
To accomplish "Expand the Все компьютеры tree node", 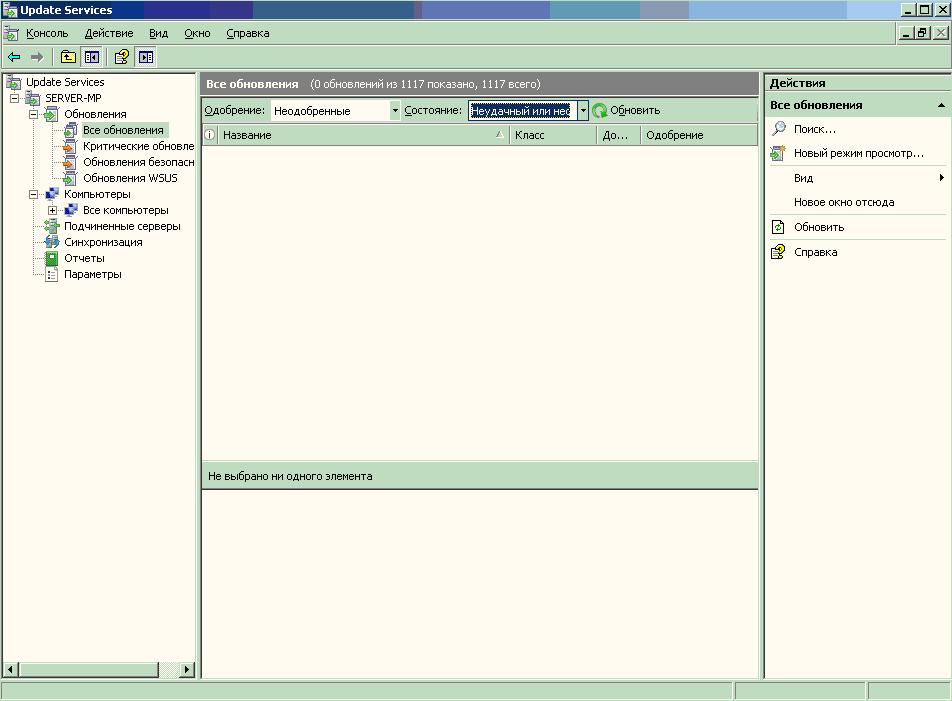I will tap(52, 210).
